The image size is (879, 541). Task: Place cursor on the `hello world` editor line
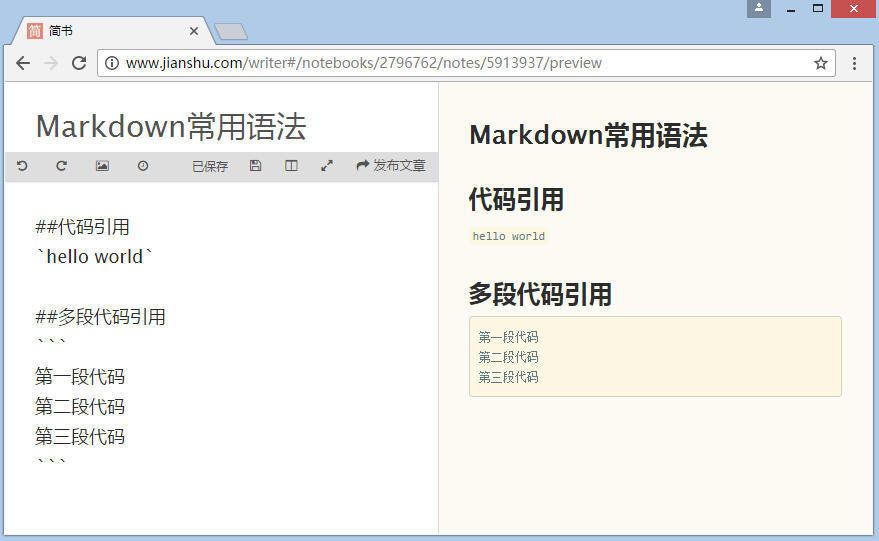pyautogui.click(x=94, y=257)
